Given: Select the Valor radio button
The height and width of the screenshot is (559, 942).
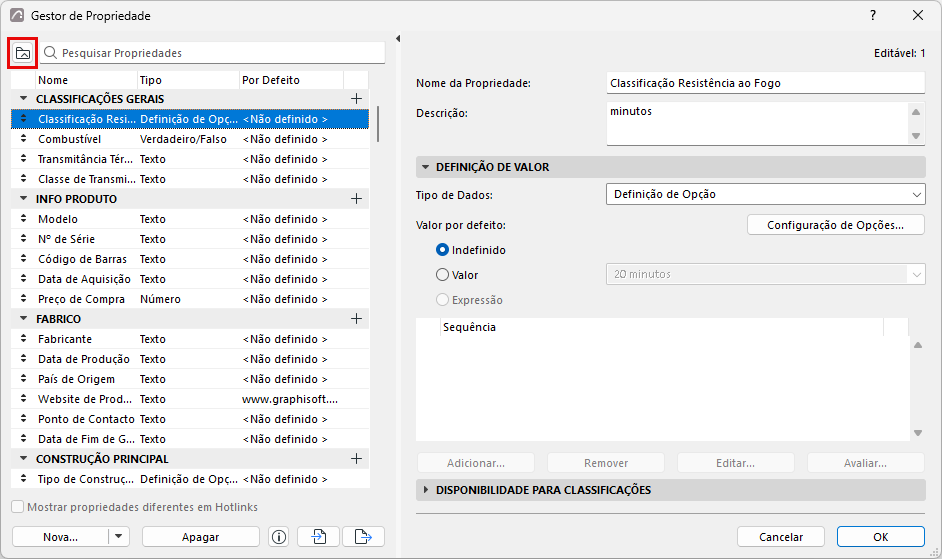Looking at the screenshot, I should 443,275.
